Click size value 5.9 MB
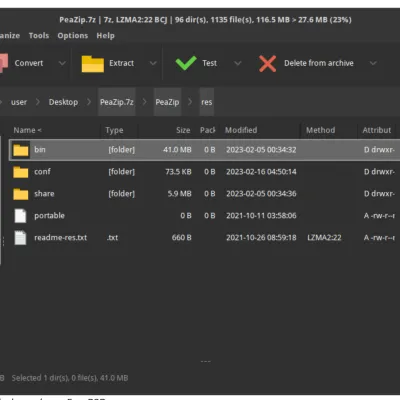Image resolution: width=400 pixels, height=400 pixels. click(x=179, y=194)
